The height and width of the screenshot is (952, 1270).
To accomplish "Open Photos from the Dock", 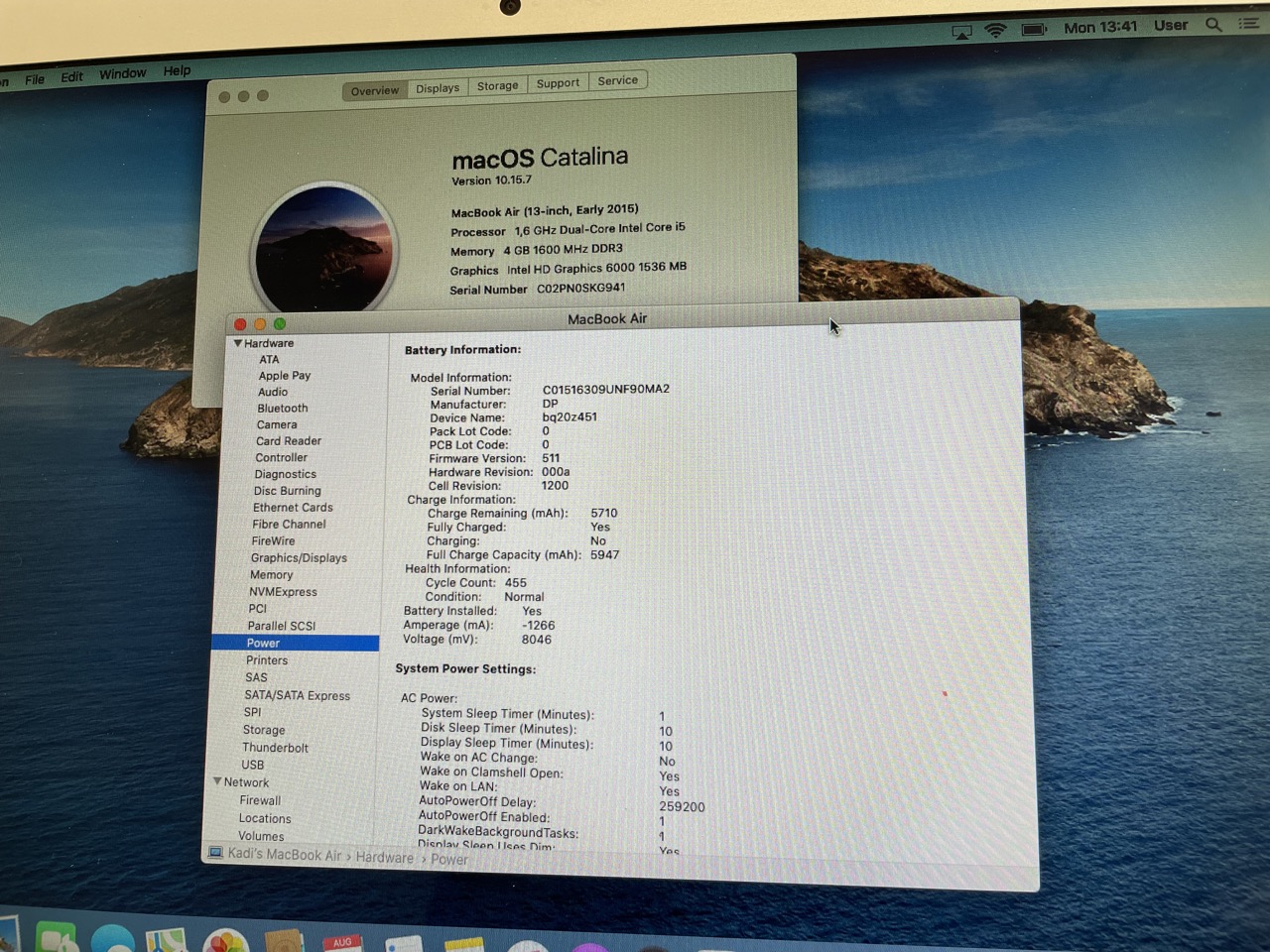I will 226,941.
